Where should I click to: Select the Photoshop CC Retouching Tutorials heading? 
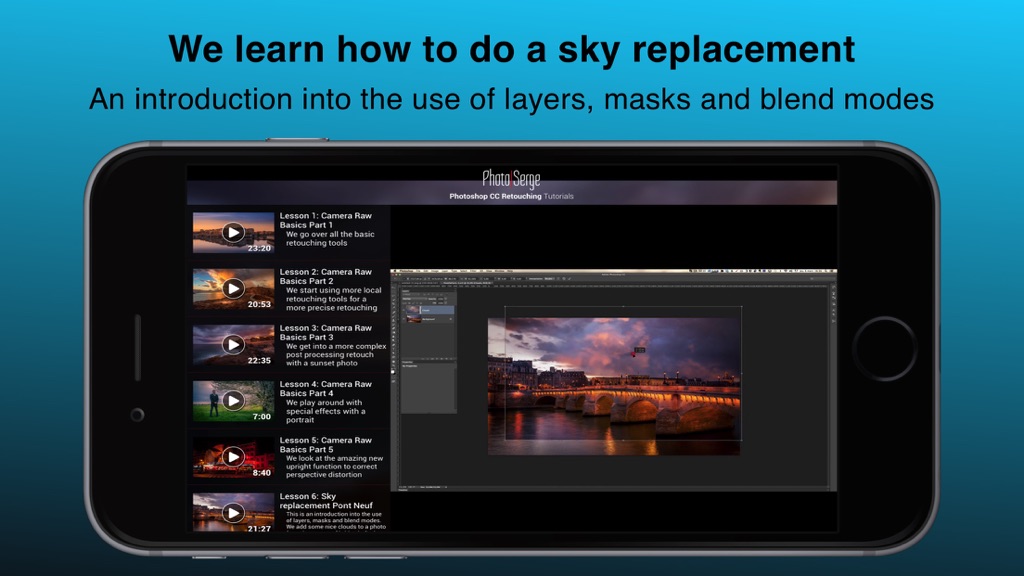pos(511,196)
